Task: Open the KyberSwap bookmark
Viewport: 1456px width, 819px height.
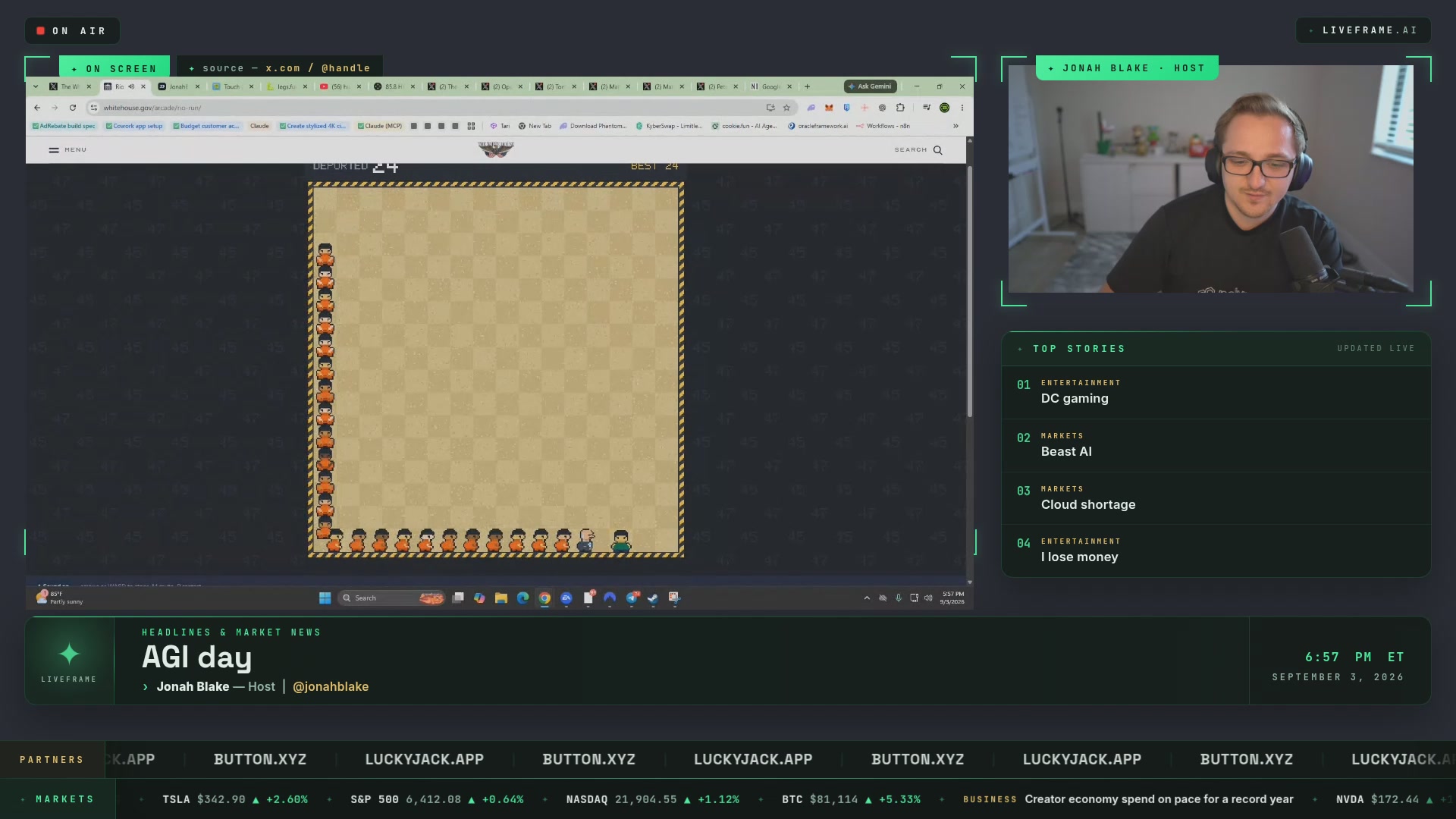Action: [669, 126]
